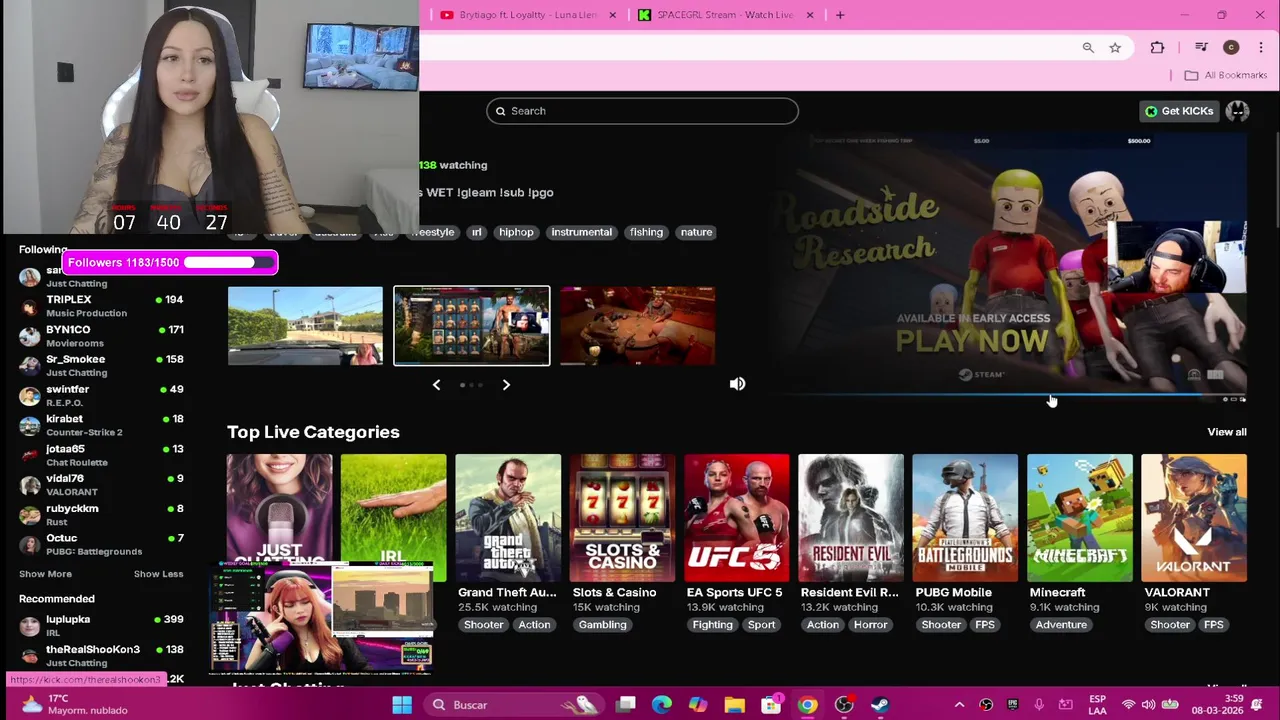Expand following list with Show More
The image size is (1280, 720).
(45, 574)
